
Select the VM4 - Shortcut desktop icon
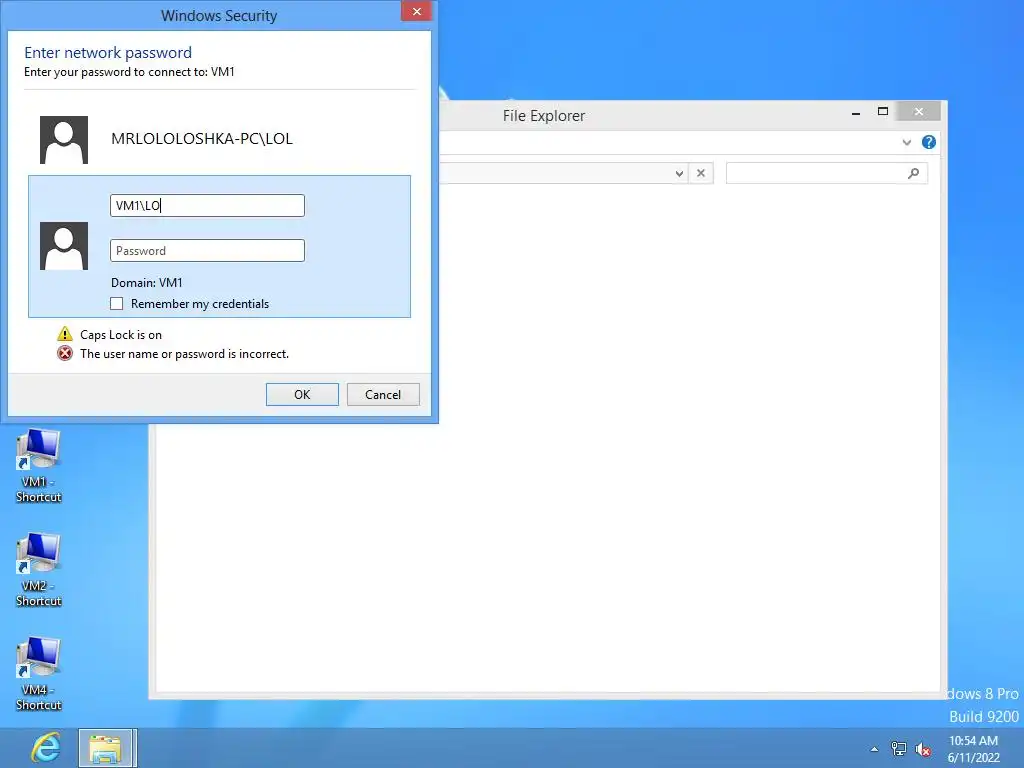[x=39, y=674]
